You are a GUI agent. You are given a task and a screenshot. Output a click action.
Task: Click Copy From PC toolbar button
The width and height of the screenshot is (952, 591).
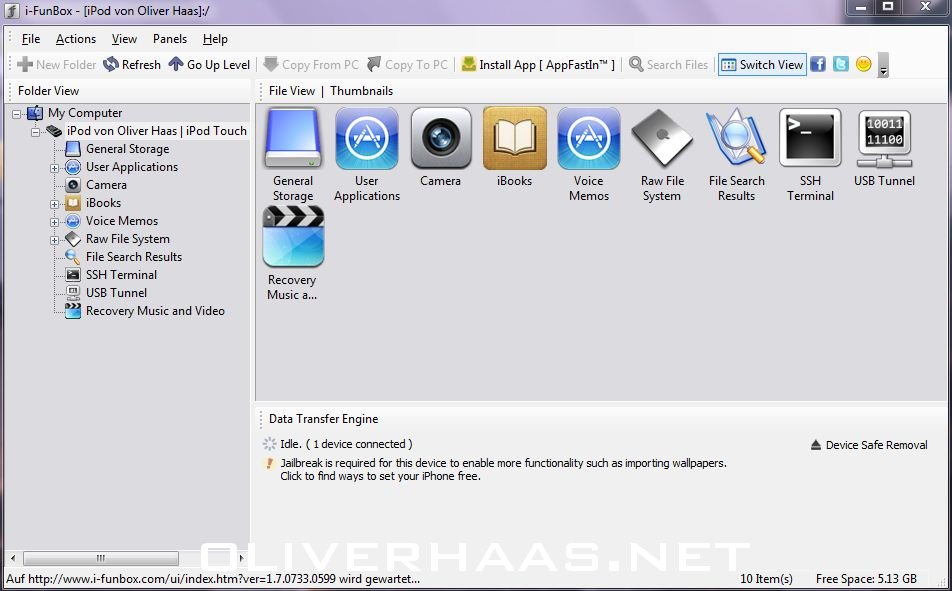311,64
